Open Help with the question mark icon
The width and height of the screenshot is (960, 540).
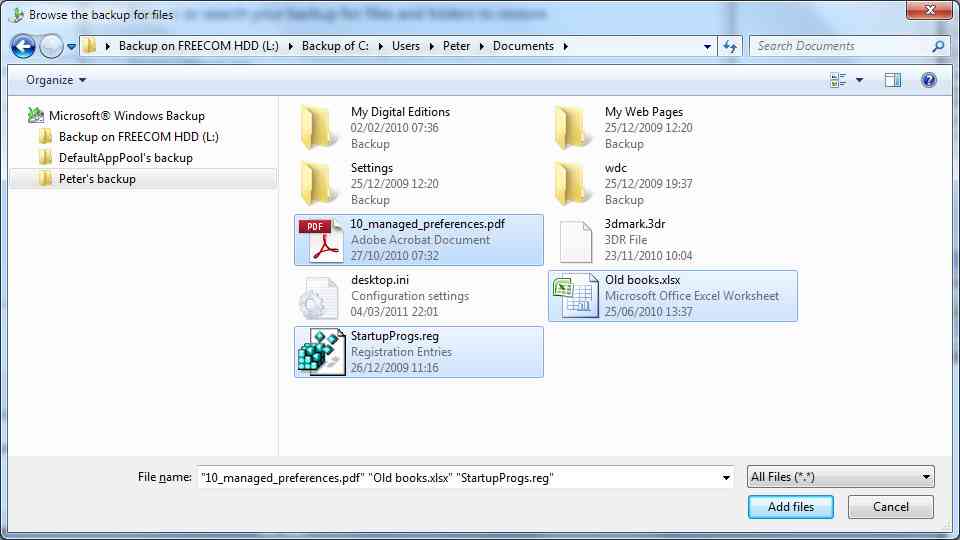coord(929,80)
